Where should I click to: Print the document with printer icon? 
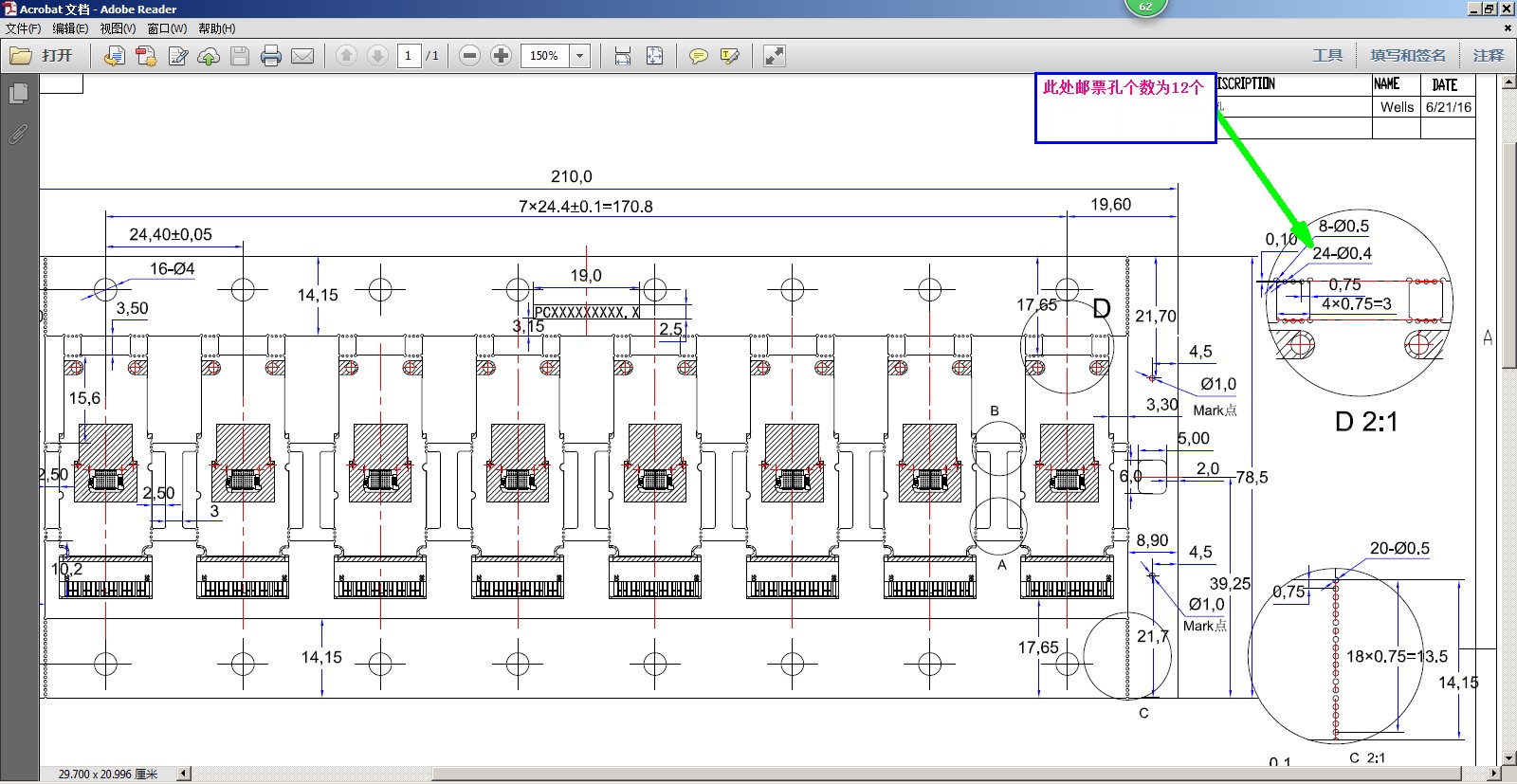click(271, 56)
